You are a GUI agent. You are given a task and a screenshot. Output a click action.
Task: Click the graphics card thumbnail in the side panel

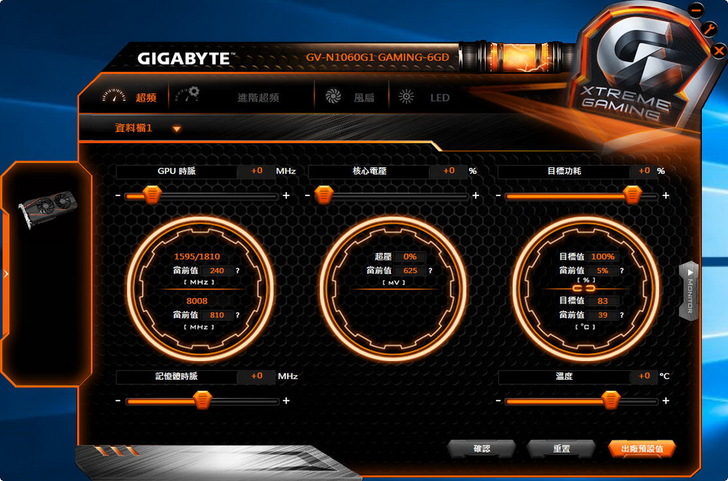(47, 208)
